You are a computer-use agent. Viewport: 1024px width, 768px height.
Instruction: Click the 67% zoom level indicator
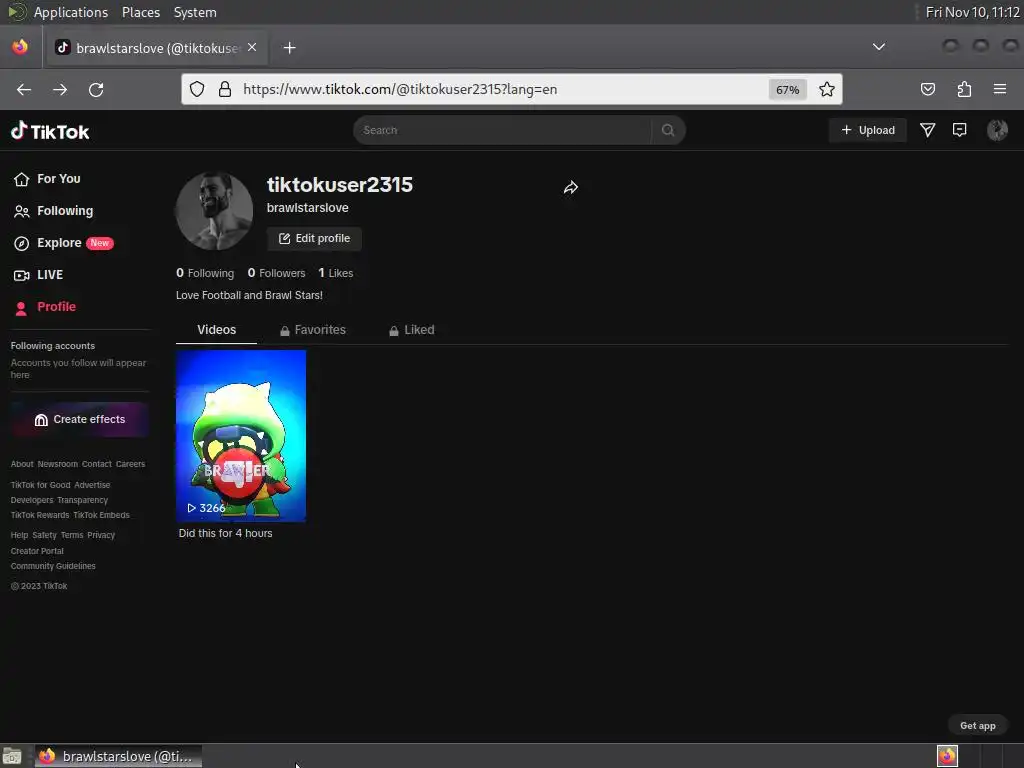coord(788,89)
